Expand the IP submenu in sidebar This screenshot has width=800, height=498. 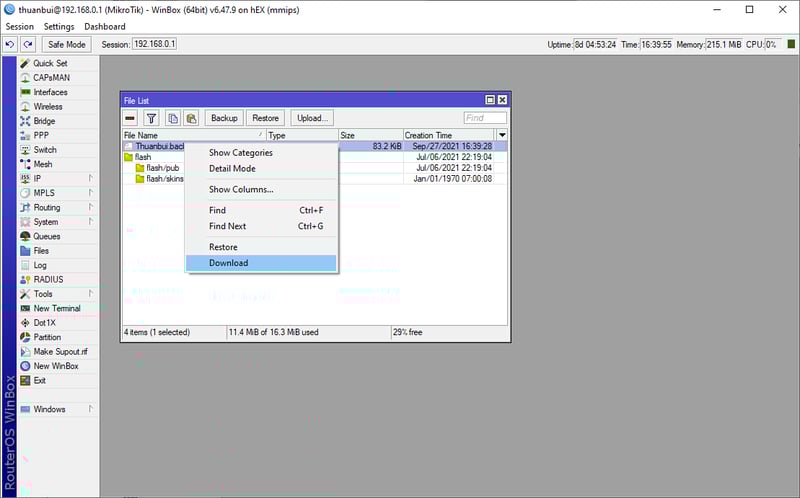coord(37,179)
